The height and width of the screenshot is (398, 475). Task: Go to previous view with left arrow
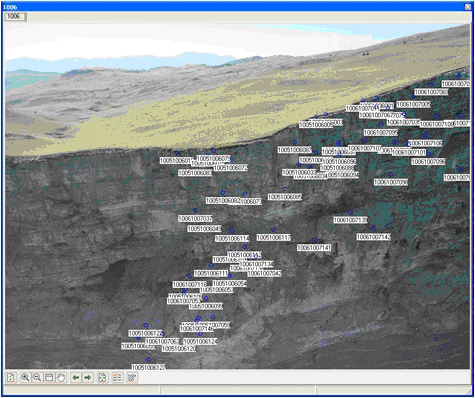[x=76, y=378]
